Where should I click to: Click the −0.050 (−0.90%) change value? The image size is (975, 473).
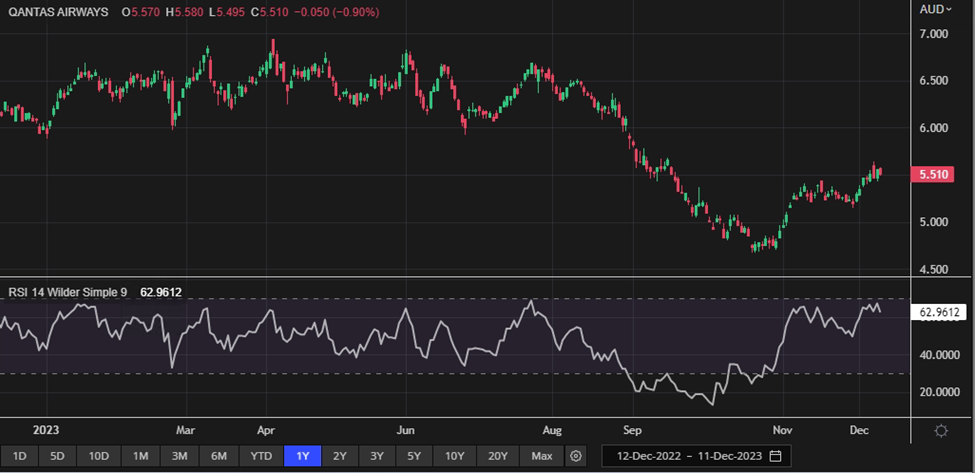point(337,12)
